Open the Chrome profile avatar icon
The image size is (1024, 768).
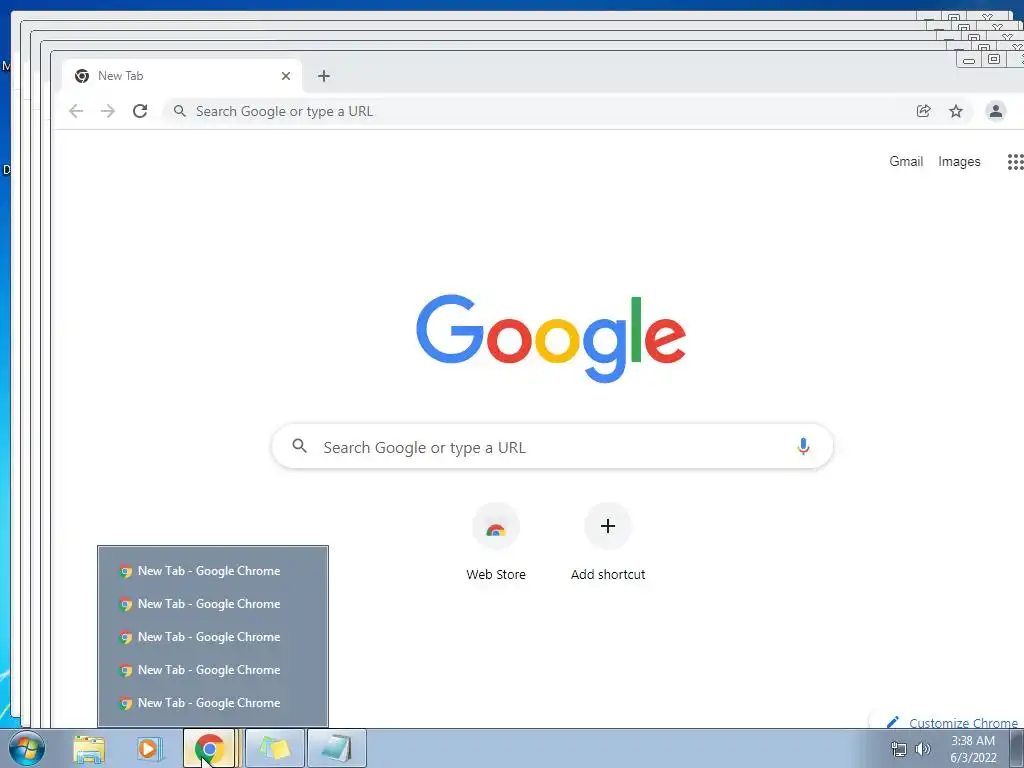point(995,111)
